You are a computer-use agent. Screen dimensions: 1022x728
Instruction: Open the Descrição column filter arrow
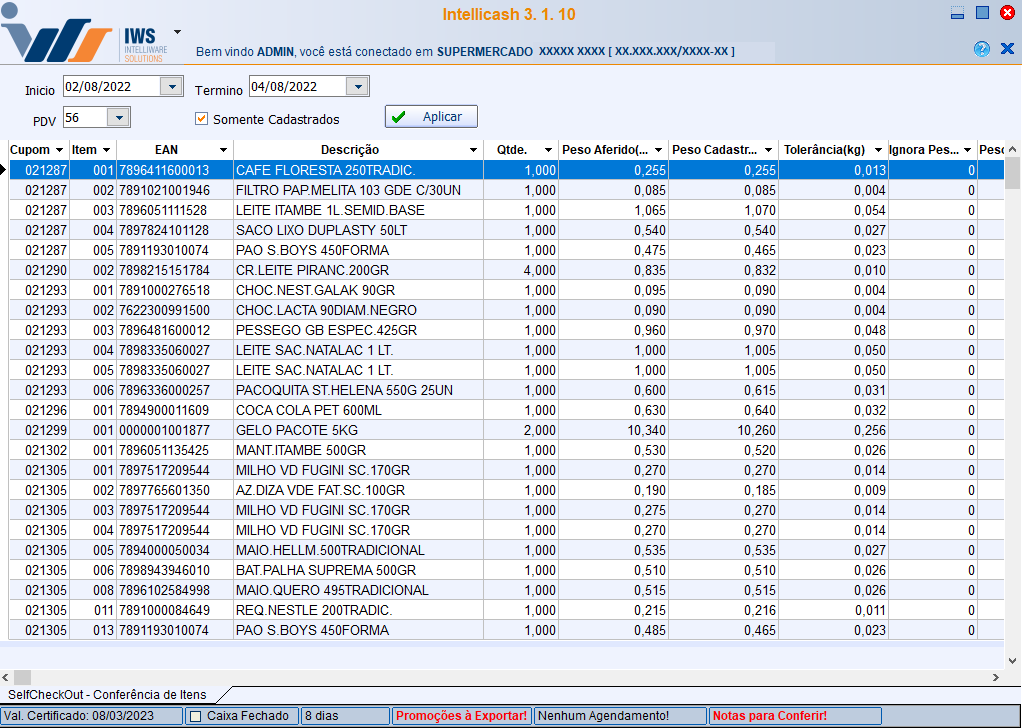[473, 150]
